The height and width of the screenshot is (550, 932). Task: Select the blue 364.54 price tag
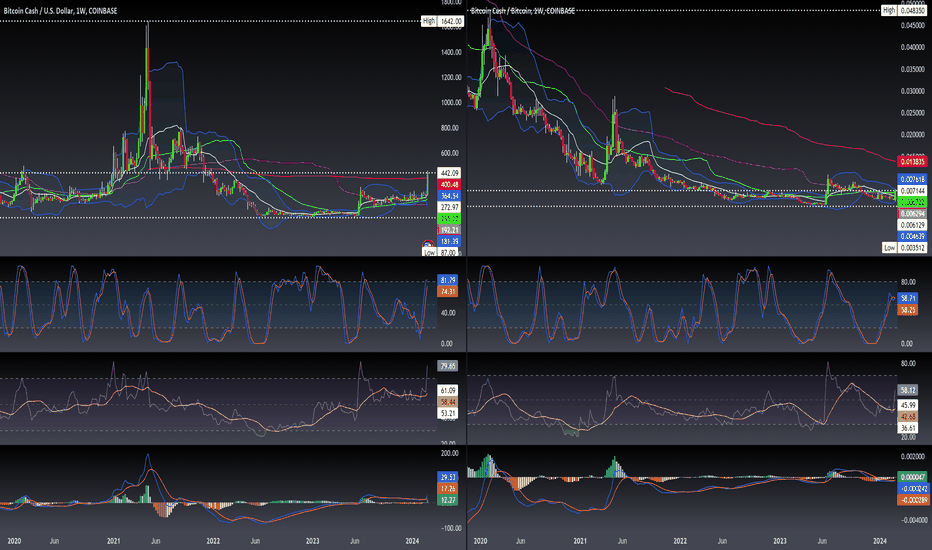pyautogui.click(x=449, y=196)
